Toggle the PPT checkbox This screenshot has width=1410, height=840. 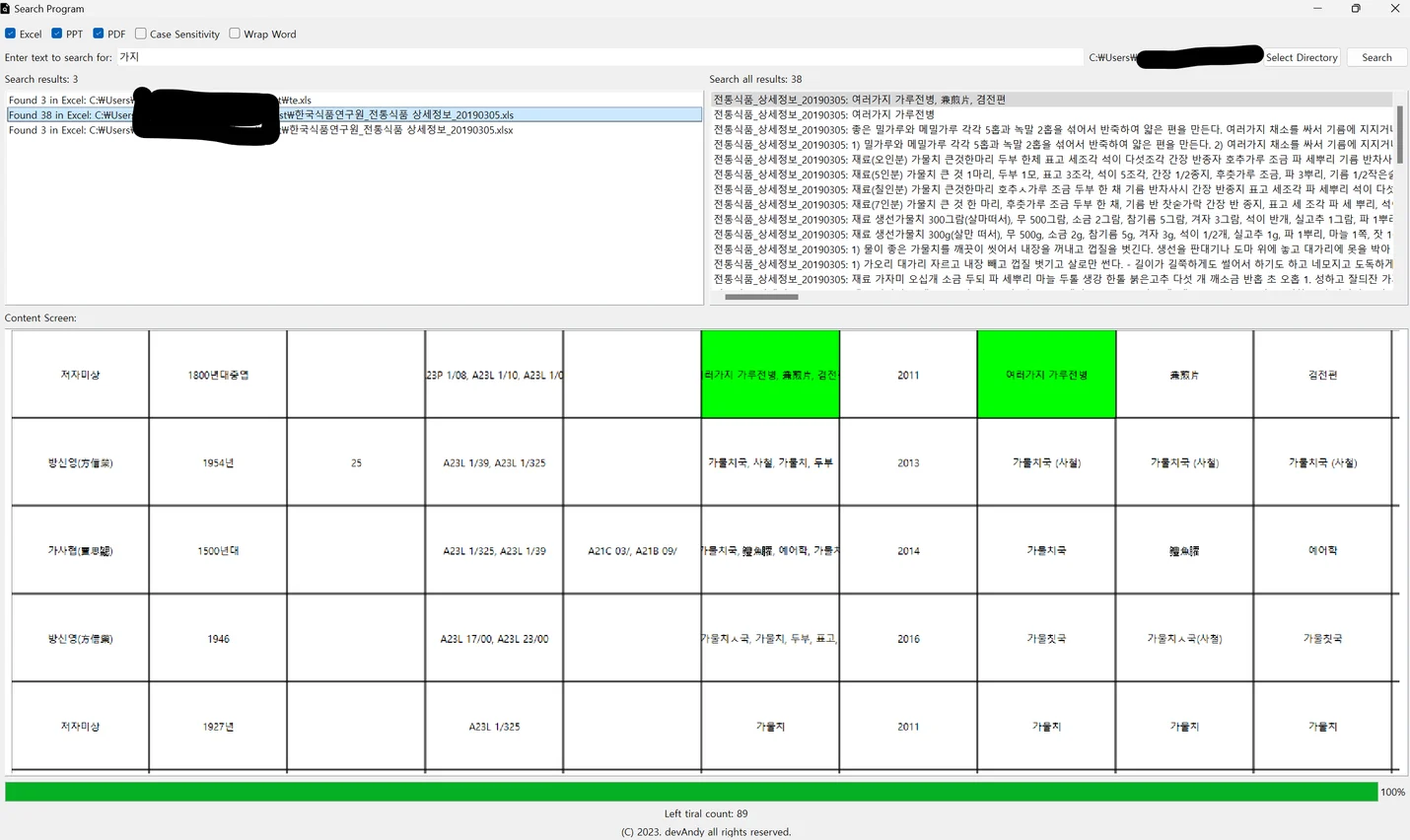[57, 34]
